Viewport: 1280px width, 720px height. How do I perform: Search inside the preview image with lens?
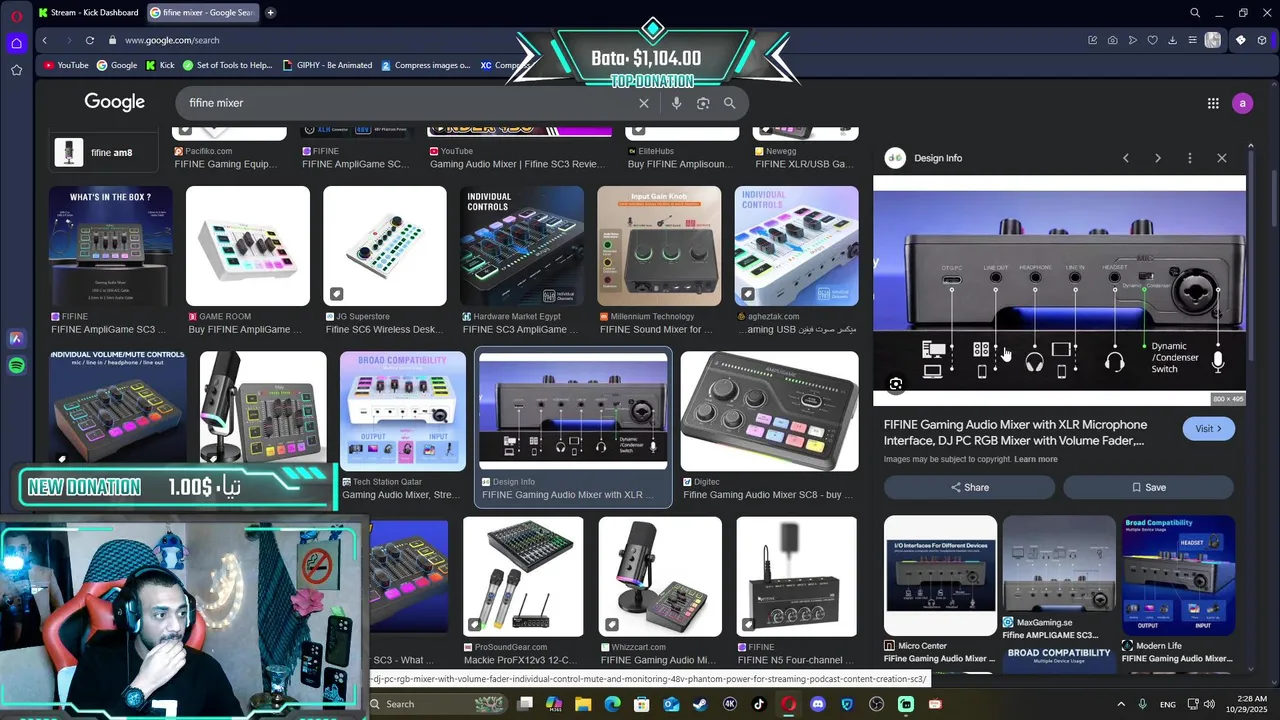pyautogui.click(x=896, y=384)
